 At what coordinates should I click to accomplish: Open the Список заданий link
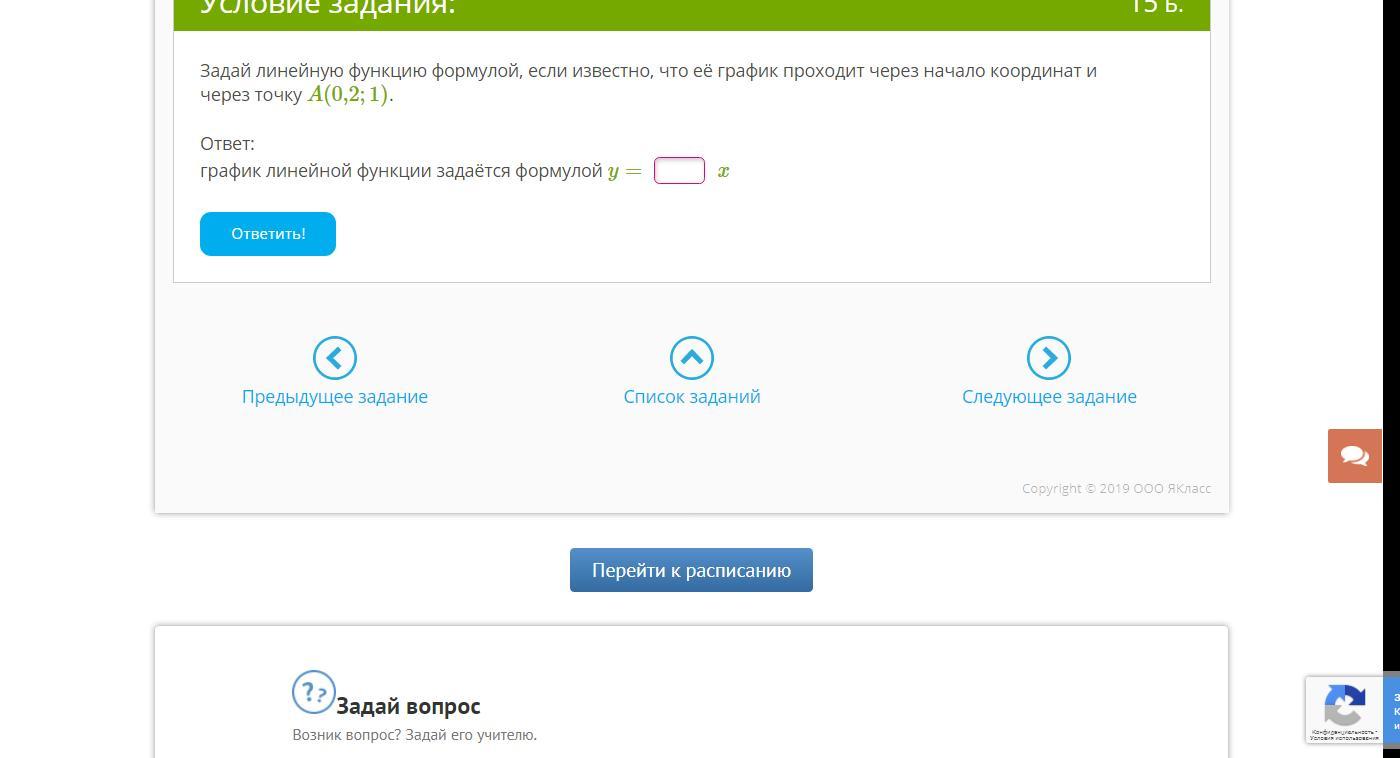click(691, 397)
